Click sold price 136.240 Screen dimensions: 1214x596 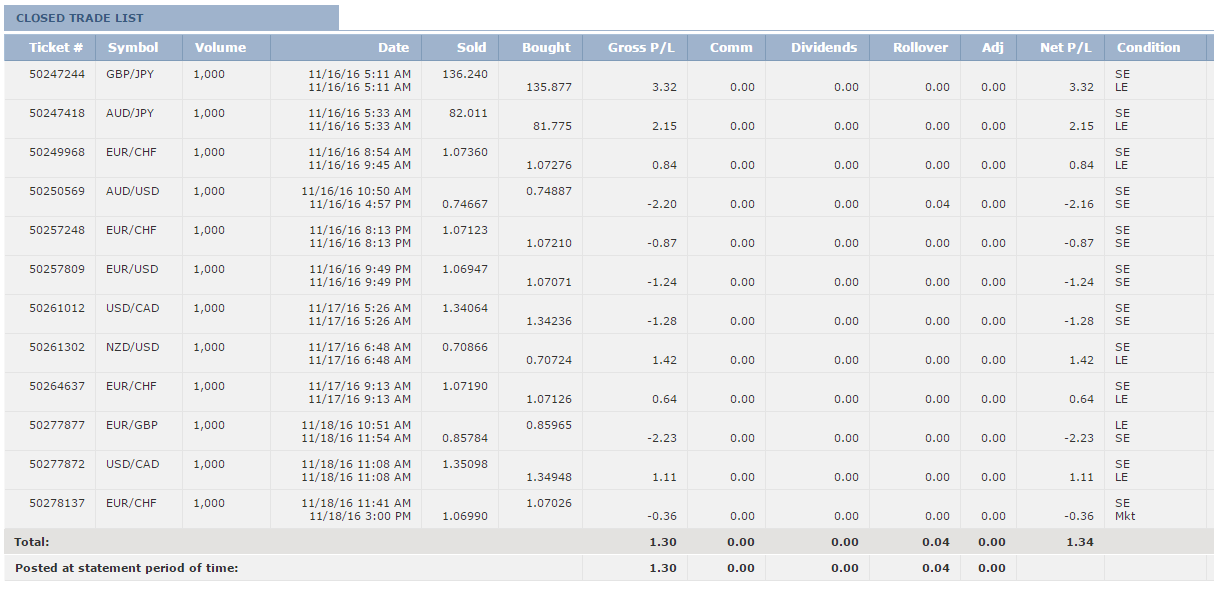point(464,74)
